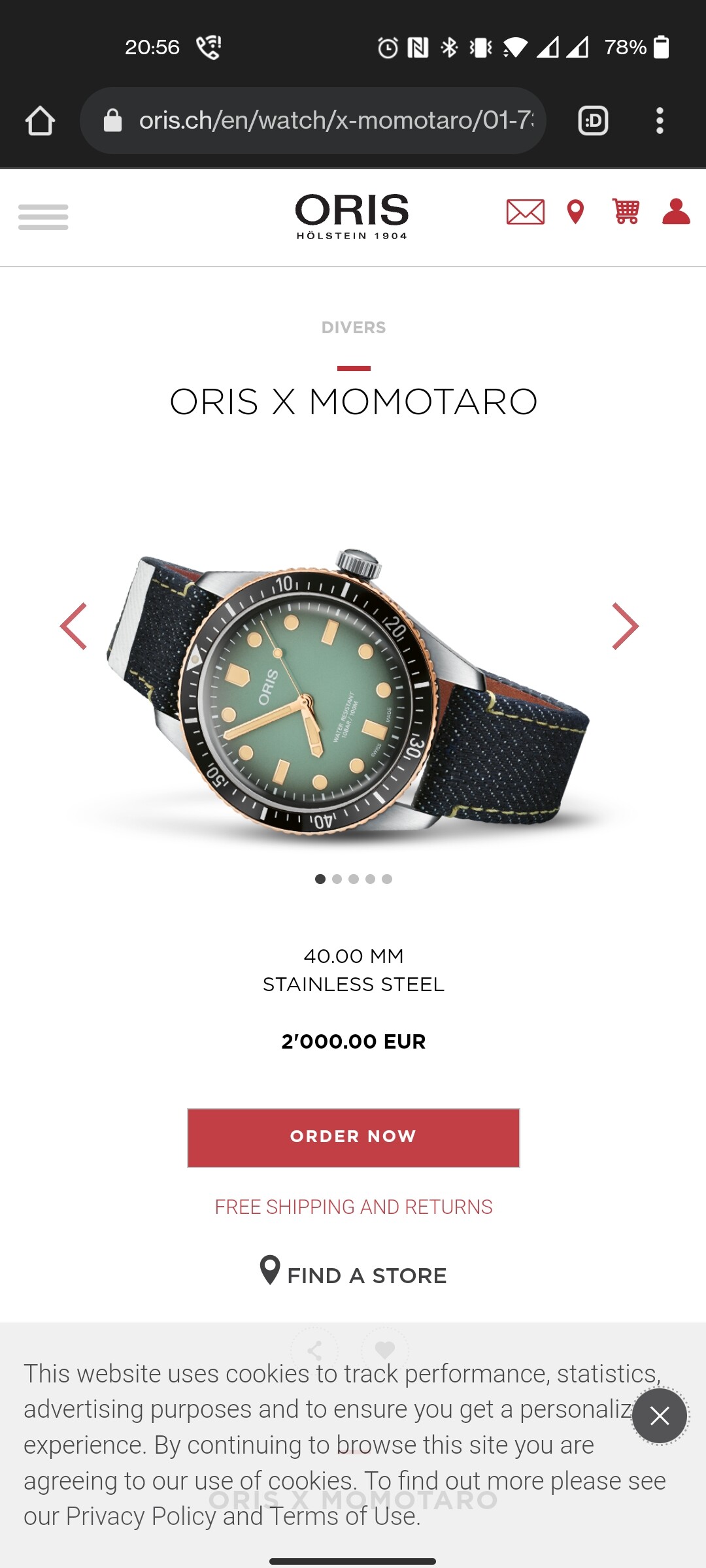Tap the DIVERS category label
The image size is (706, 1568).
tap(354, 327)
